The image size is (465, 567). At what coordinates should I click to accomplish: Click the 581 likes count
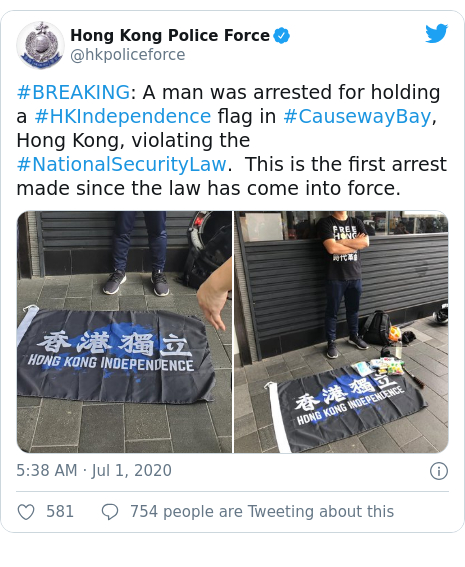click(60, 512)
